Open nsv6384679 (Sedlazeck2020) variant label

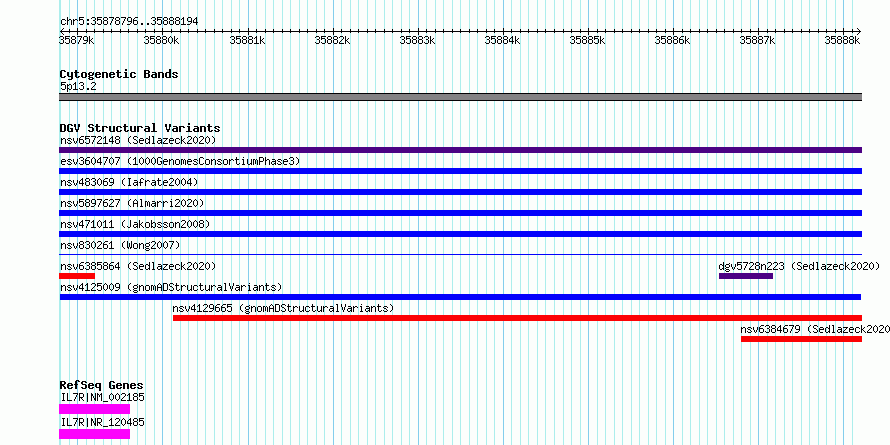pyautogui.click(x=815, y=329)
